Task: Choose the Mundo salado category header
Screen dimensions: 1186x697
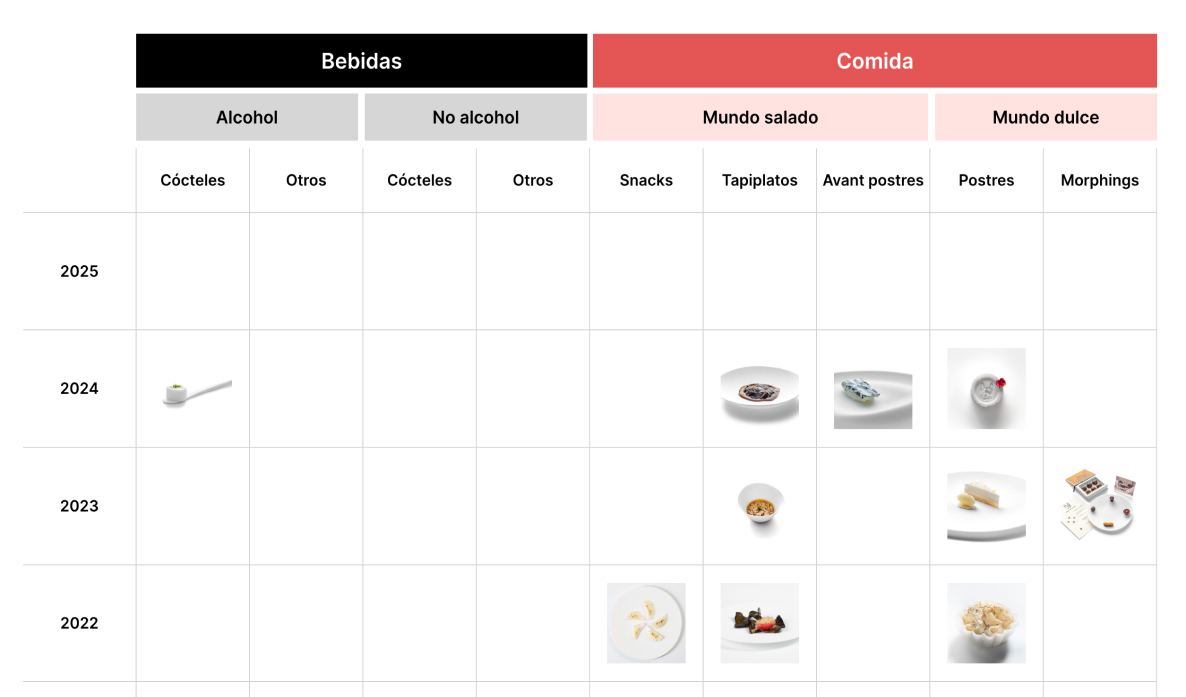Action: [760, 117]
